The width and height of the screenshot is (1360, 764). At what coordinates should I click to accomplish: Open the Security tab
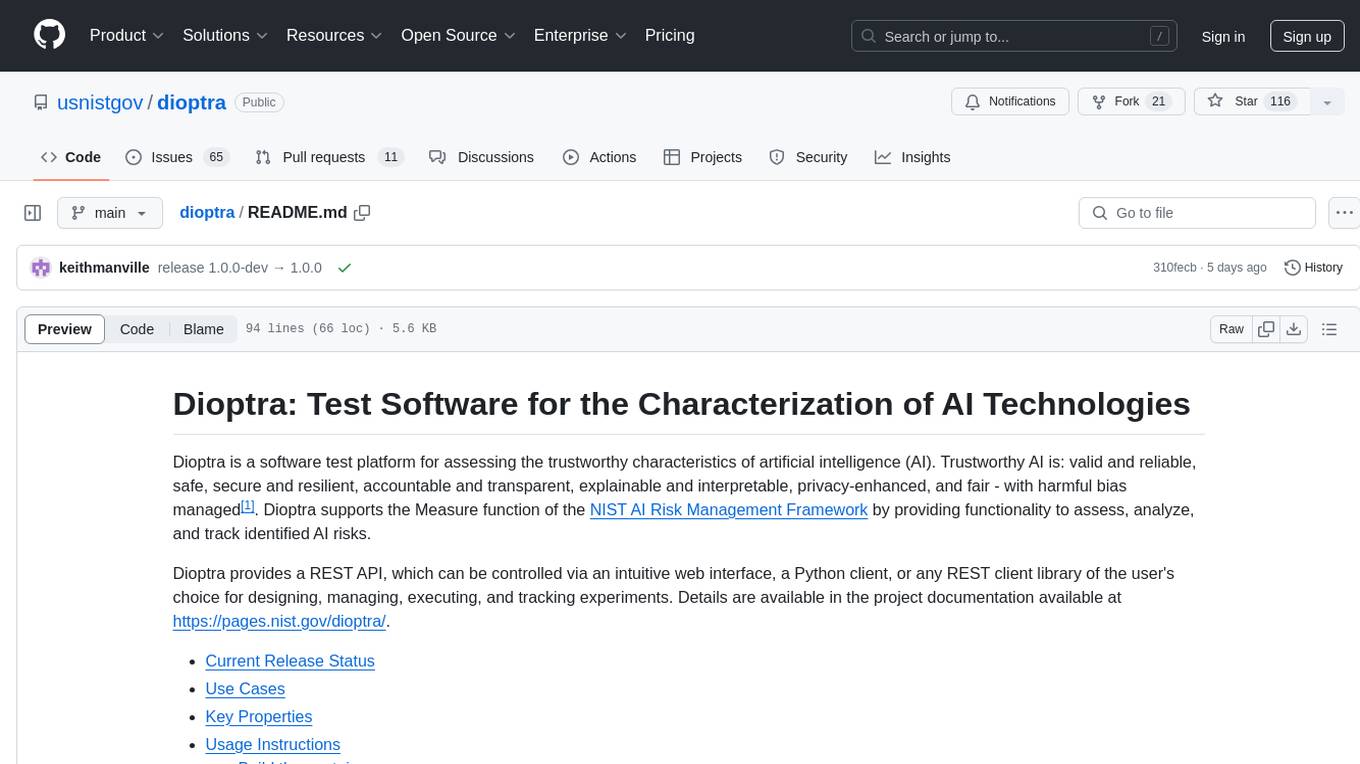point(808,157)
